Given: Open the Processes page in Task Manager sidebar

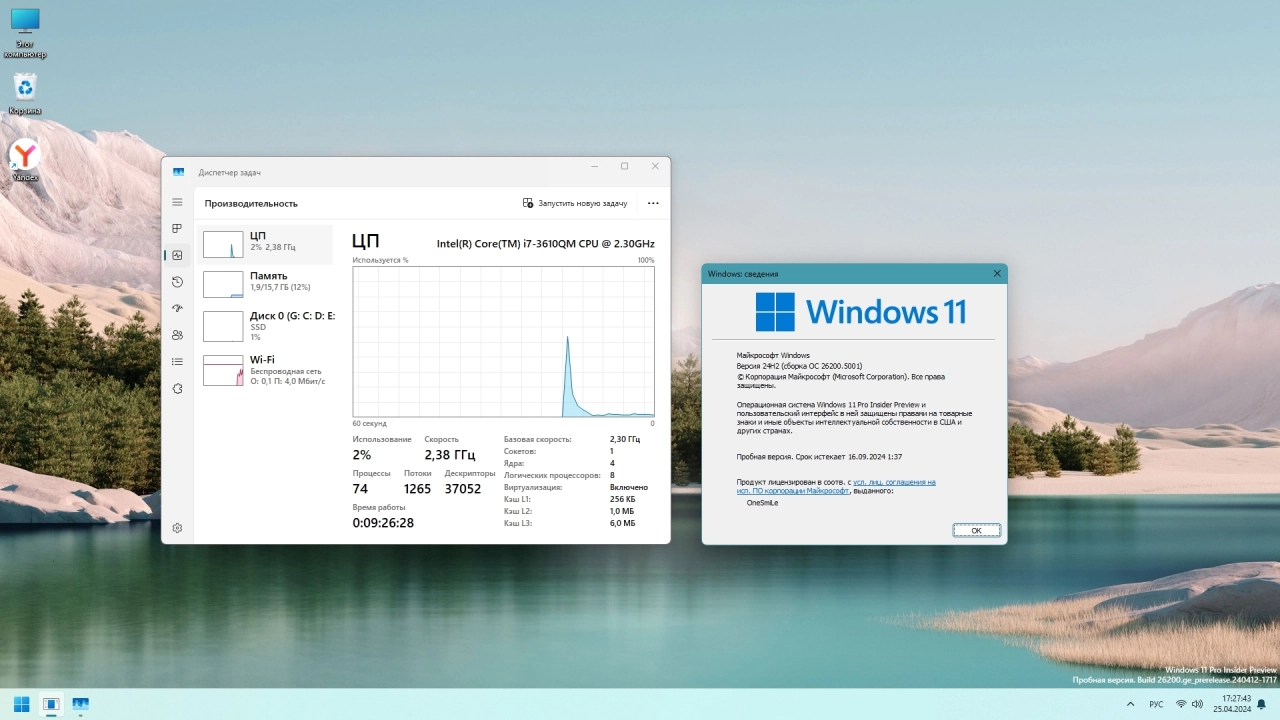Looking at the screenshot, I should pos(177,229).
